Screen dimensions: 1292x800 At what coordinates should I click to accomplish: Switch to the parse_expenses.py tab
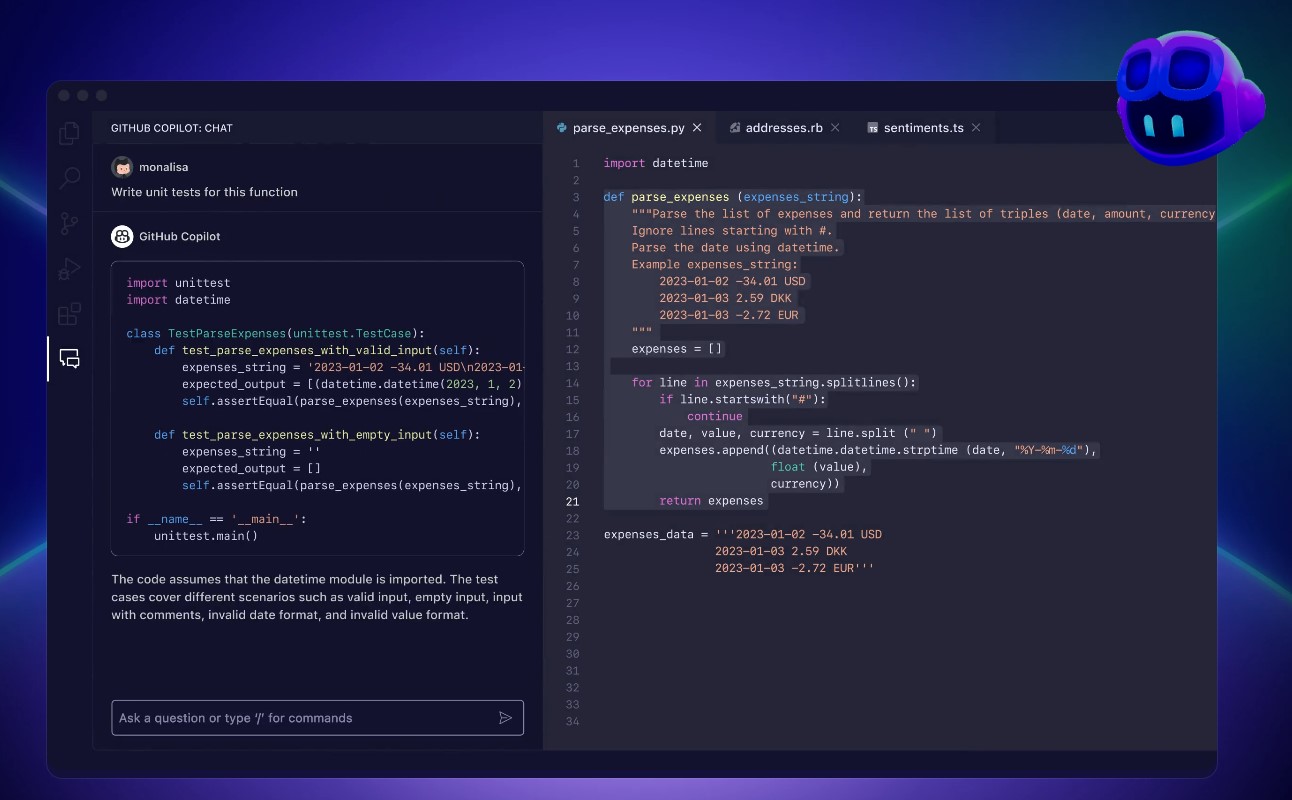coord(628,128)
